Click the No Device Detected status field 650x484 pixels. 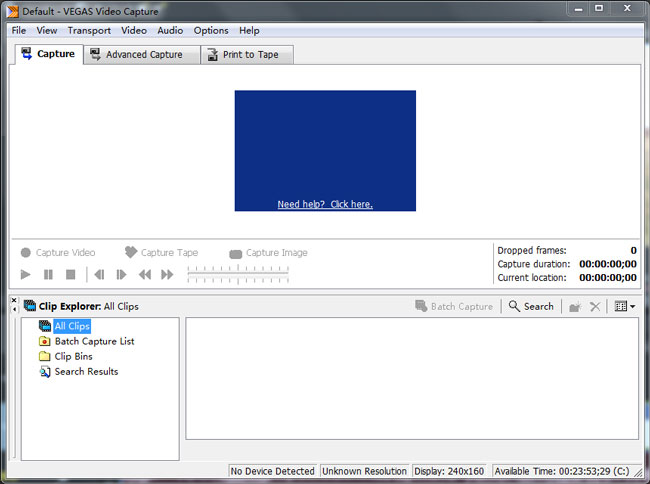click(272, 471)
